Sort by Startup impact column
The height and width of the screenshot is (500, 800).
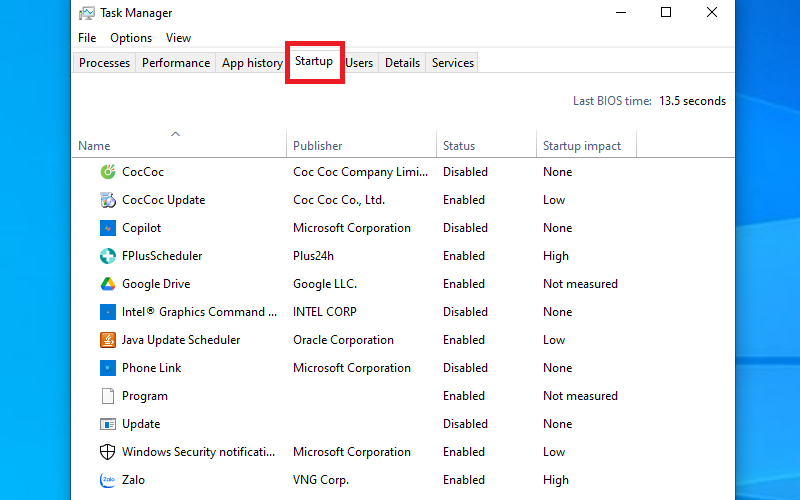[582, 146]
